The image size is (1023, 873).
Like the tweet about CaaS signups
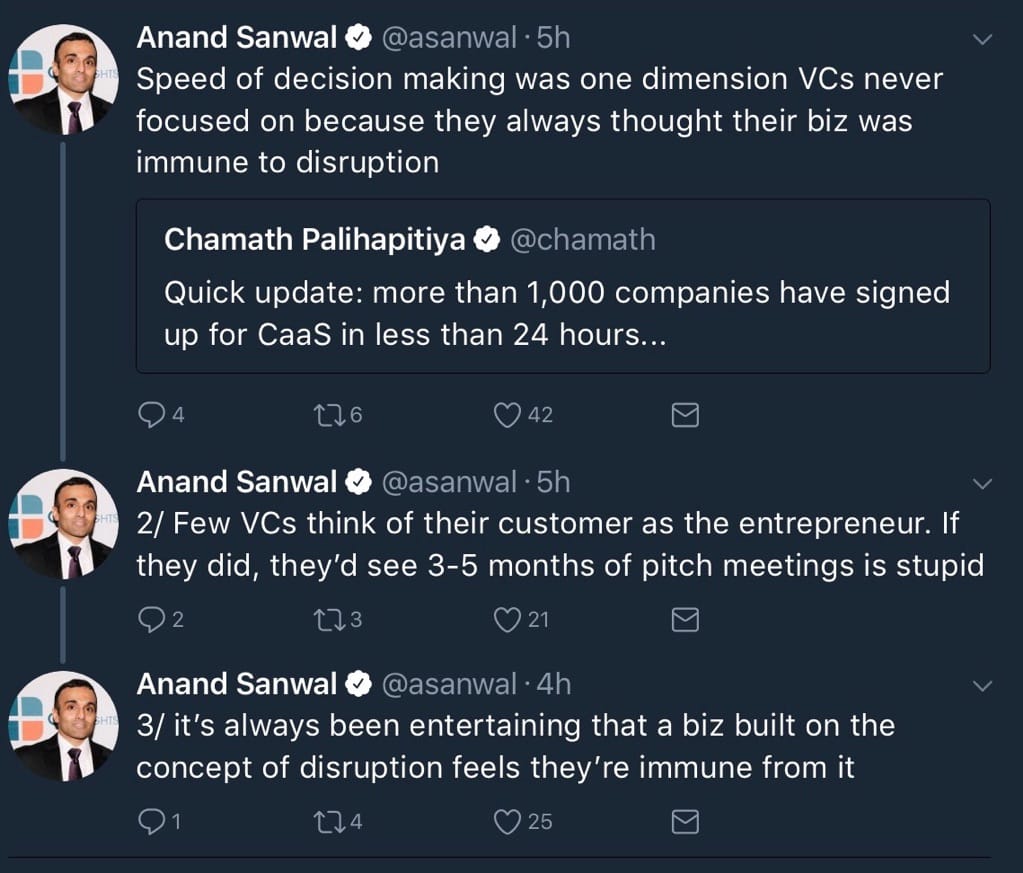tap(507, 414)
